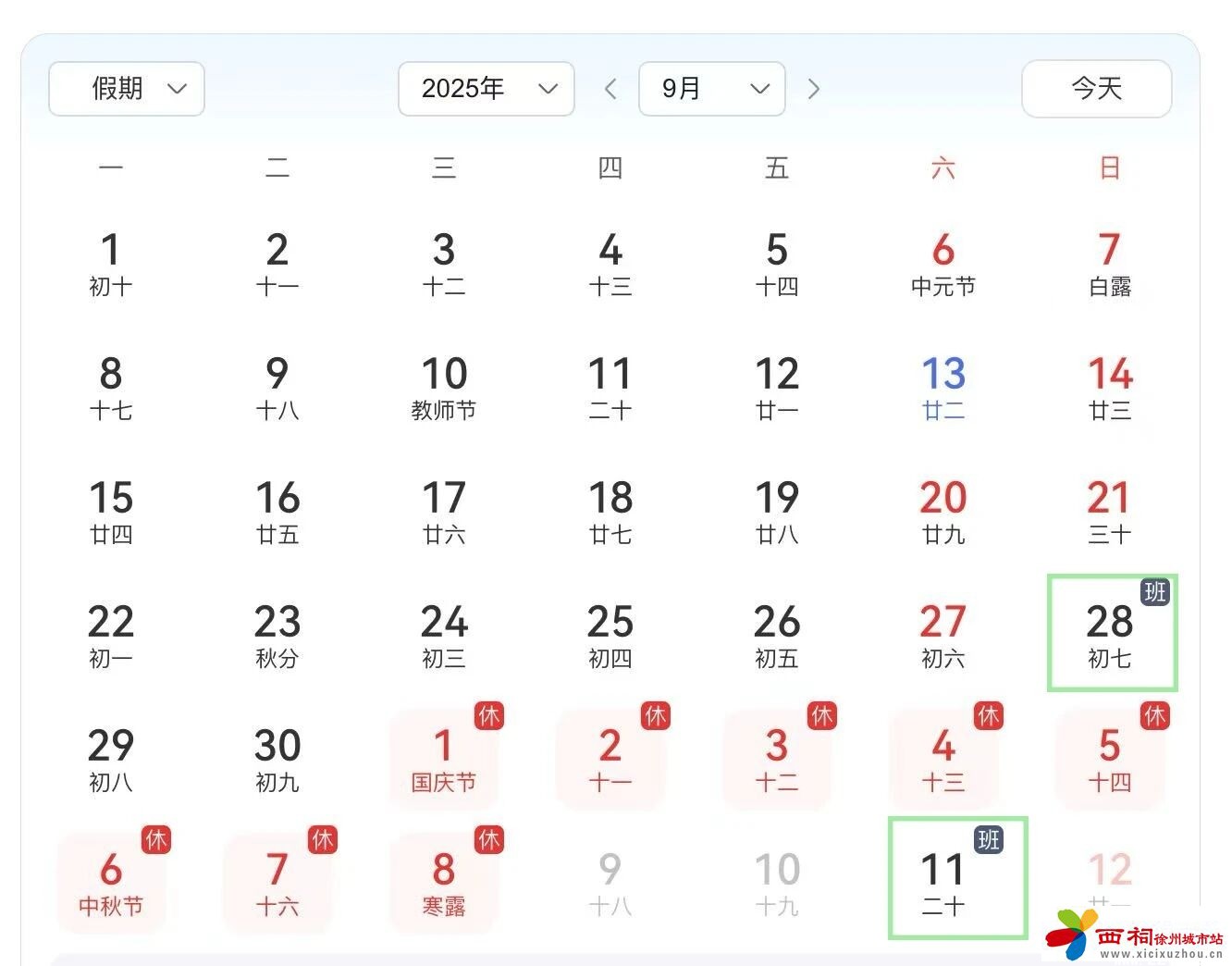Click the 六 Saturday column header
The width and height of the screenshot is (1232, 966).
click(x=942, y=167)
